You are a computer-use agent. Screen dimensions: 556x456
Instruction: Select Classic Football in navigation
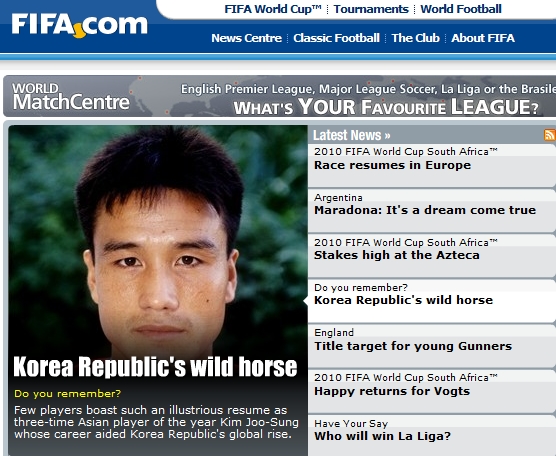tap(337, 38)
